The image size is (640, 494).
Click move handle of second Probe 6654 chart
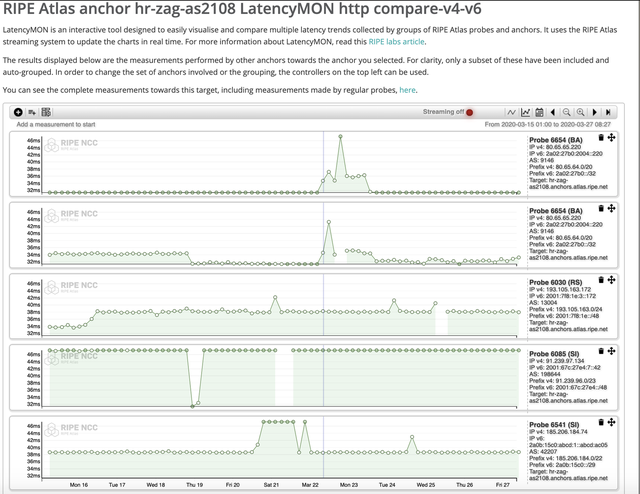[x=611, y=209]
